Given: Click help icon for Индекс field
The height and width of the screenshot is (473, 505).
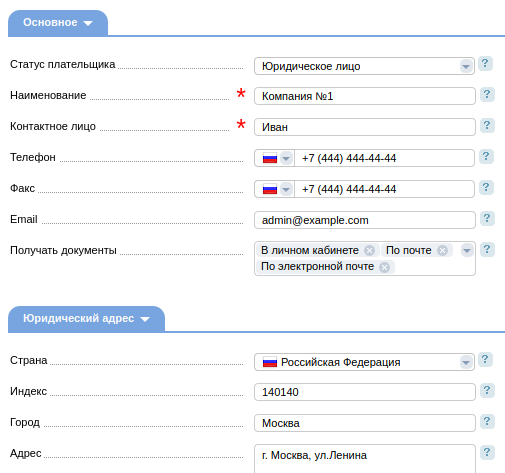Looking at the screenshot, I should pyautogui.click(x=487, y=390).
